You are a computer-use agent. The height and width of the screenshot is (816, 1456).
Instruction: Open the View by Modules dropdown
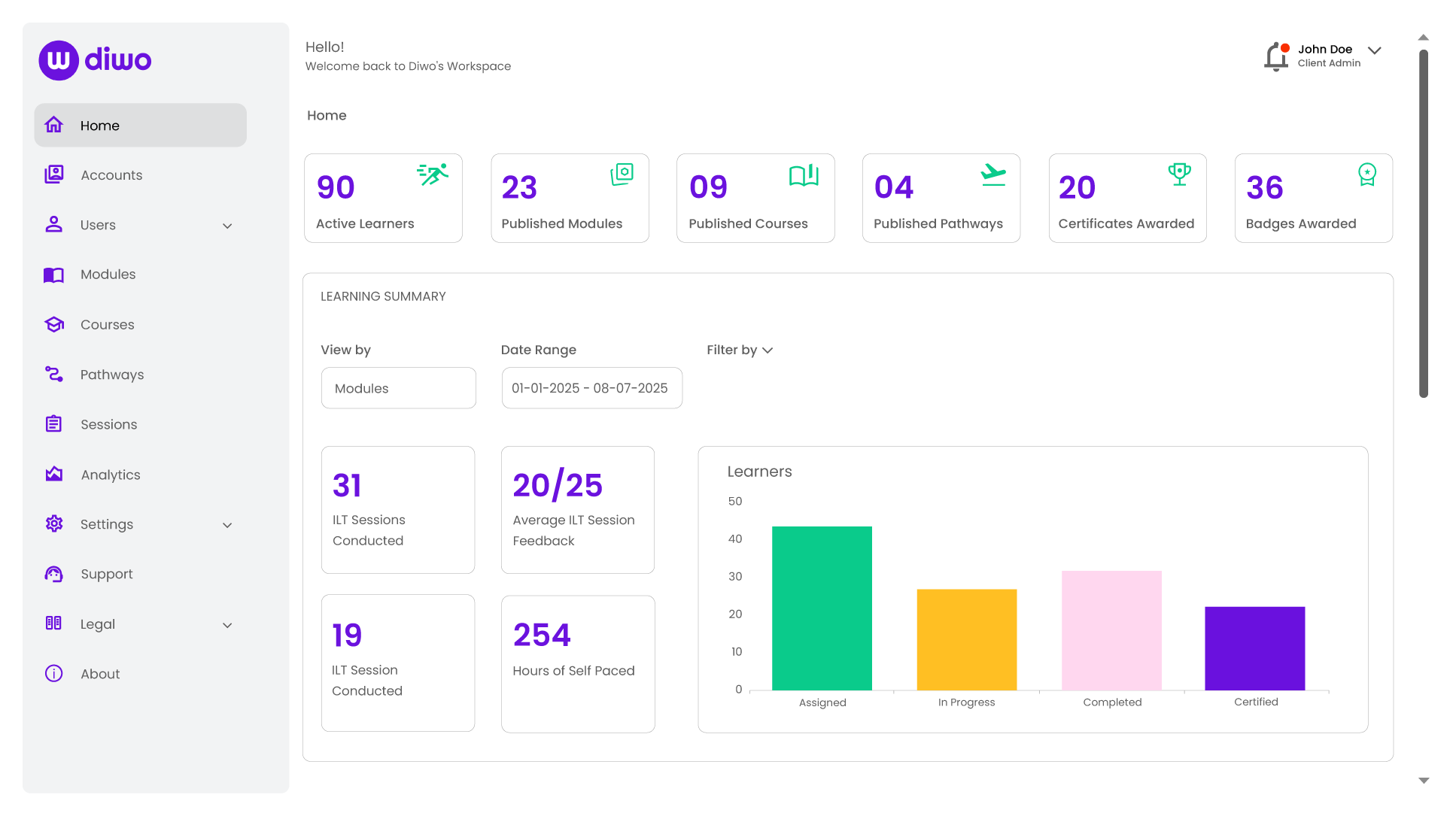click(x=399, y=388)
